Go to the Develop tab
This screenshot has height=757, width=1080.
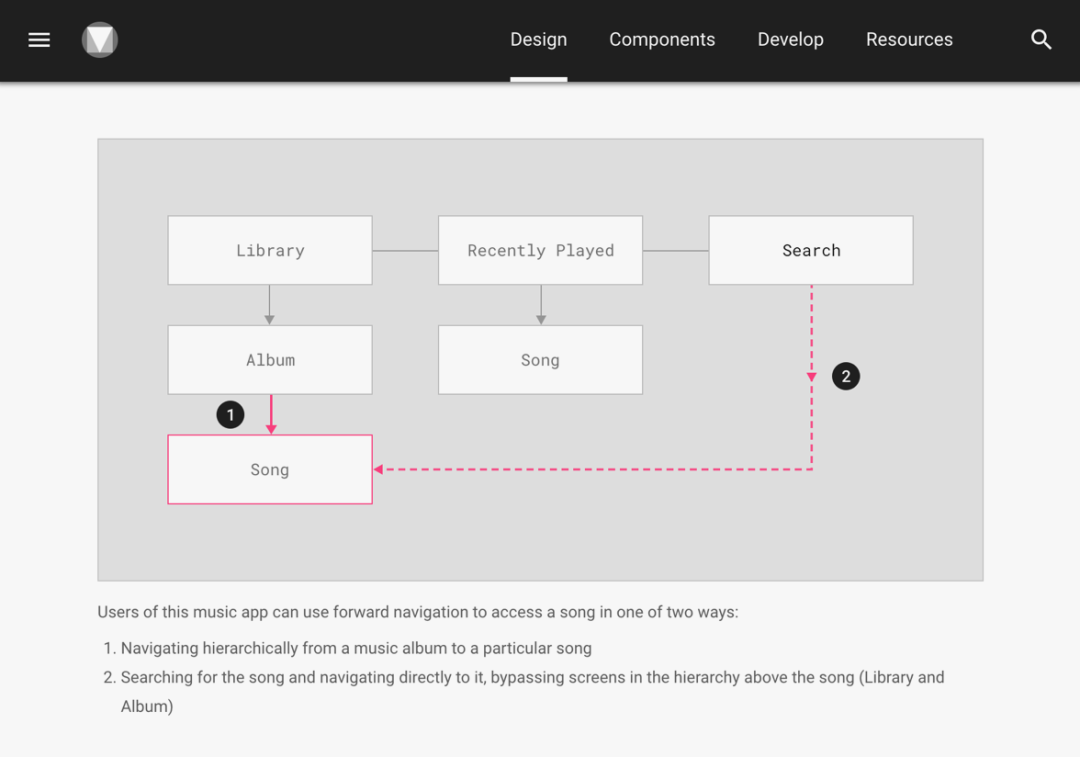point(790,40)
